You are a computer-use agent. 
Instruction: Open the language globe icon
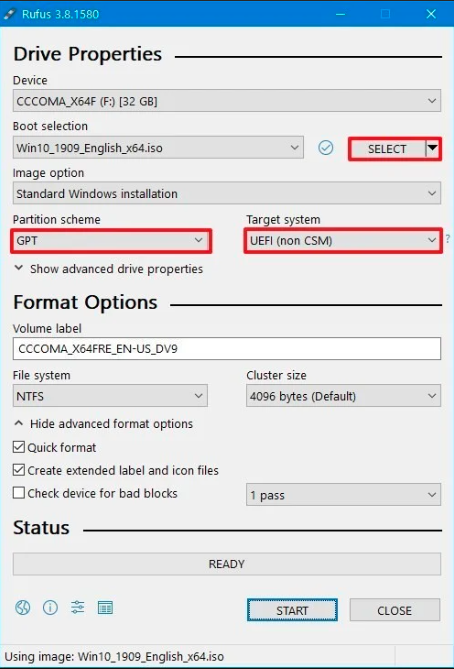pyautogui.click(x=23, y=607)
